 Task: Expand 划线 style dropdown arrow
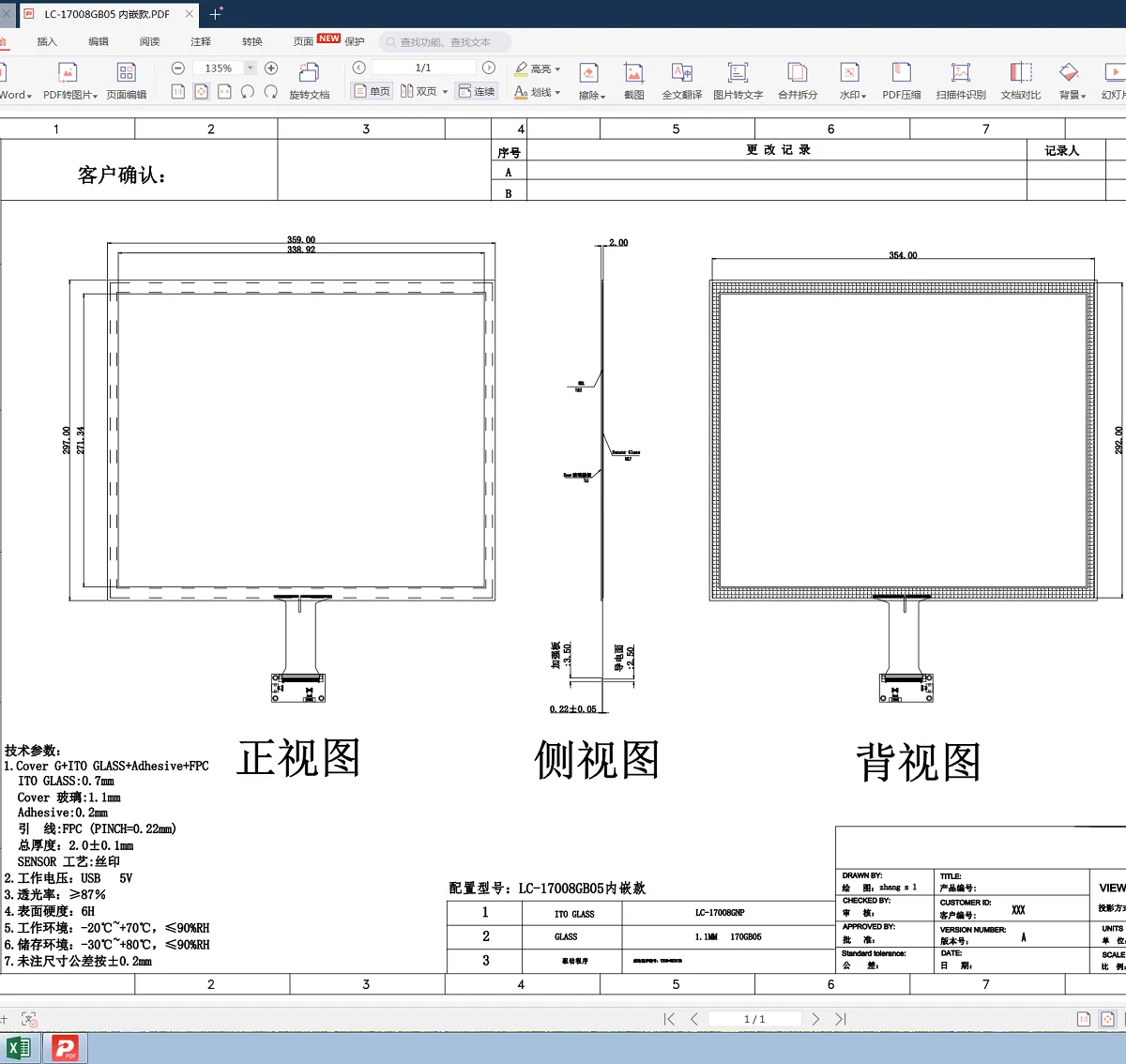click(557, 92)
